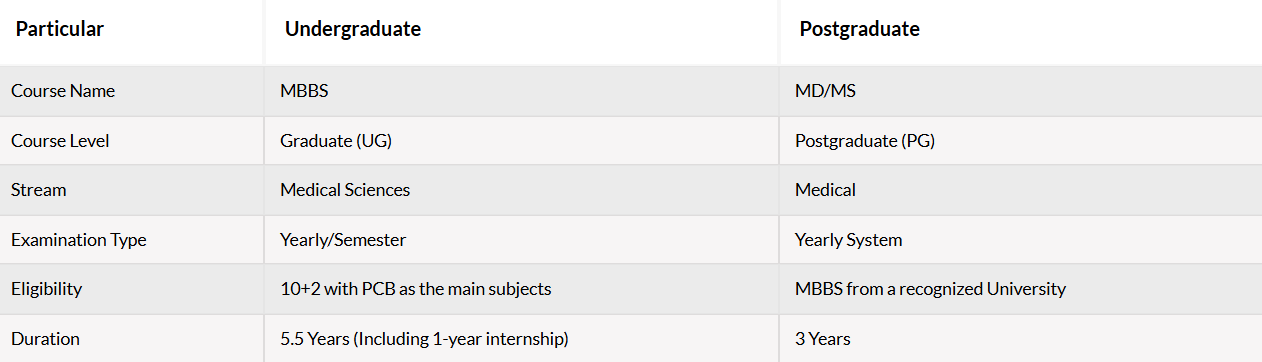Select the Eligibility row label
This screenshot has width=1262, height=362.
click(47, 289)
